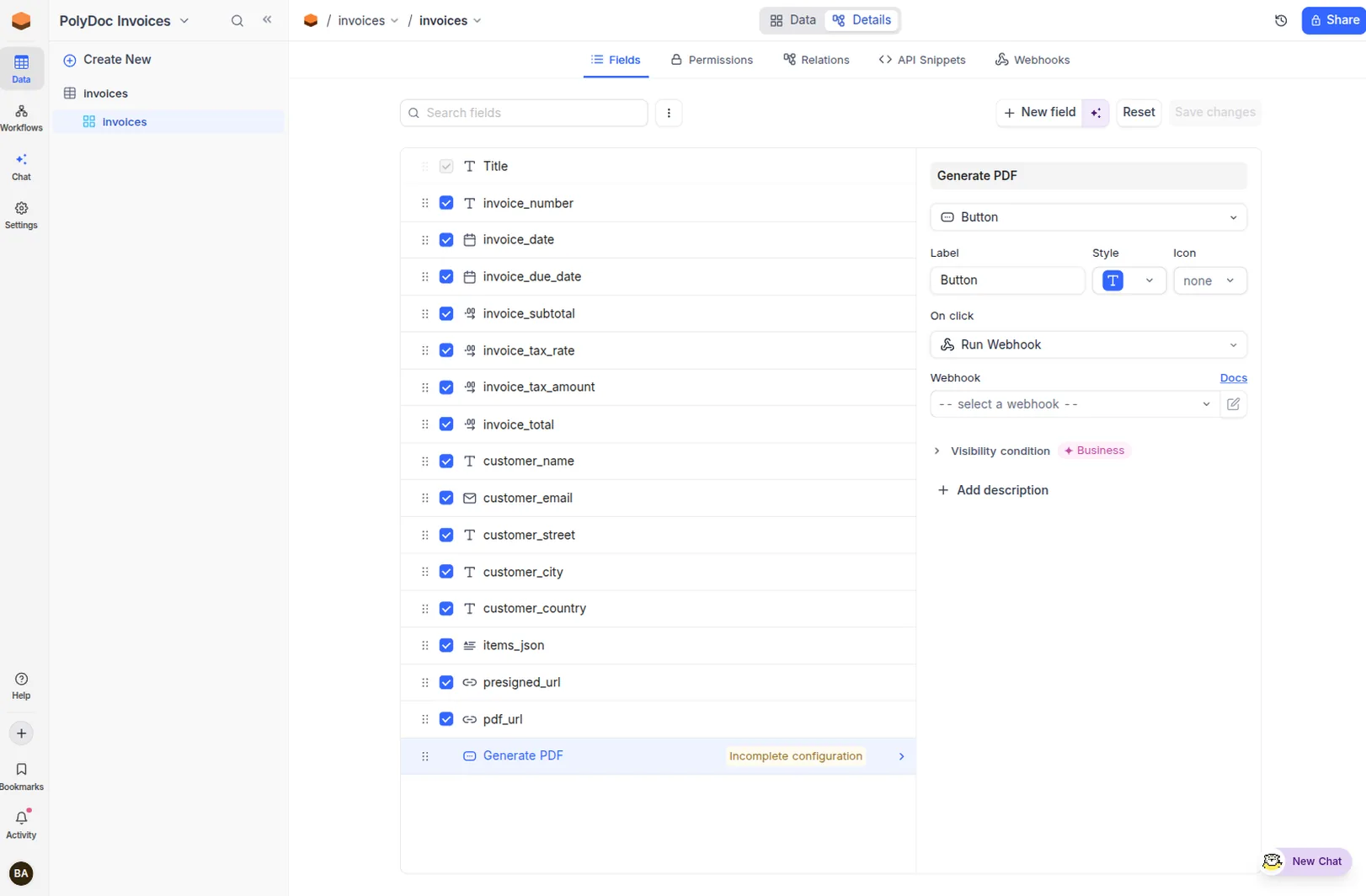Click the calendar icon of invoice_date field
This screenshot has width=1366, height=896.
470,240
